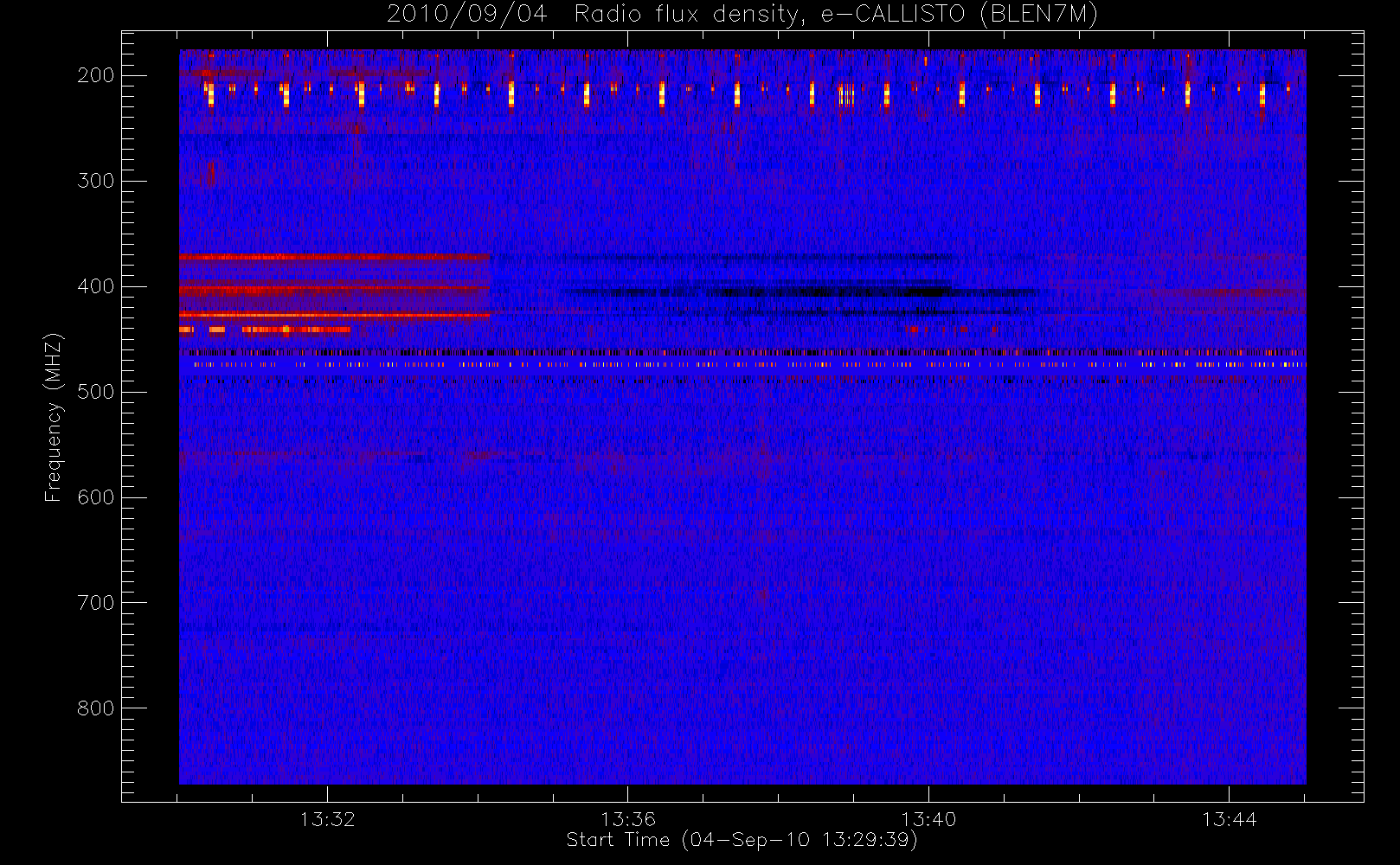This screenshot has height=865, width=1400.
Task: Select the 600 frequency tick label
Action: (x=96, y=497)
